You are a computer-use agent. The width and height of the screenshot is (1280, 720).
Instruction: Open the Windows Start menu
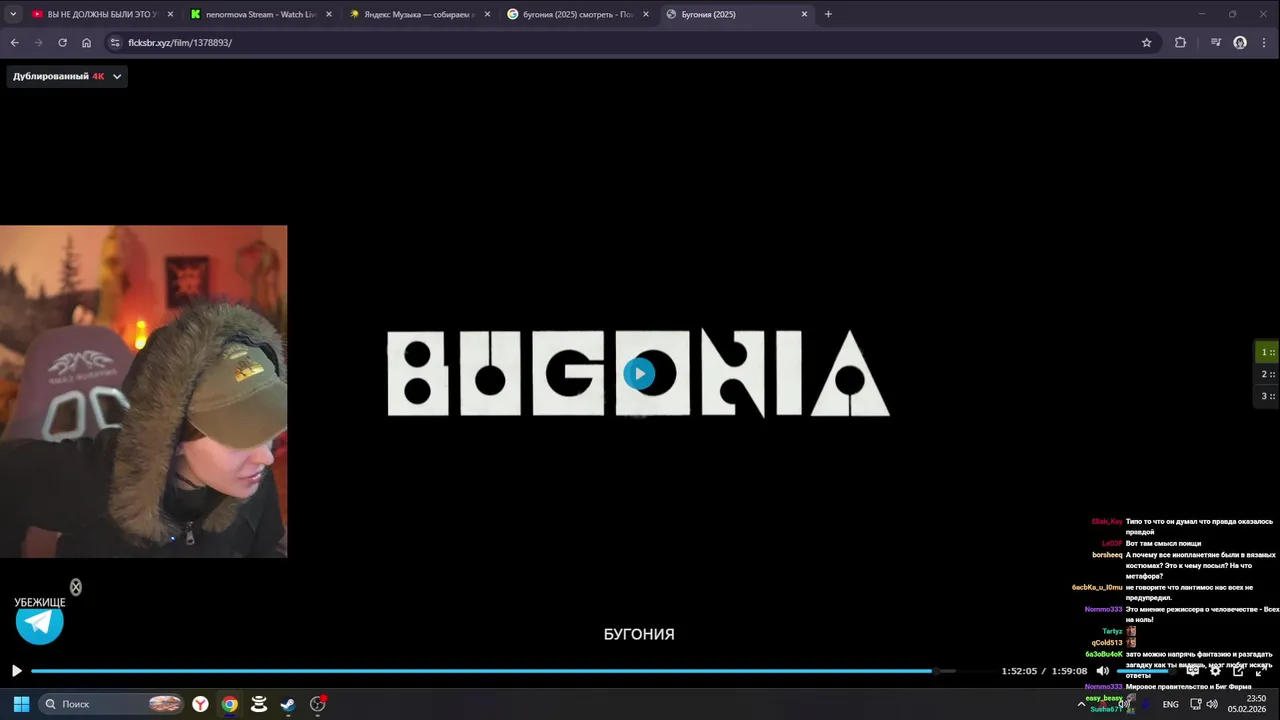[x=21, y=704]
